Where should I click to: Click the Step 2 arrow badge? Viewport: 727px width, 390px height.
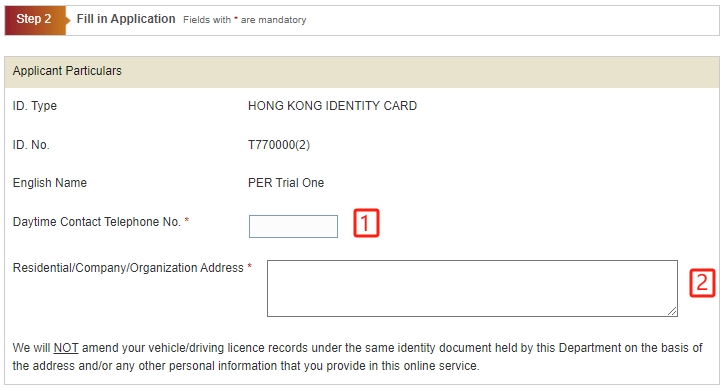click(x=35, y=19)
